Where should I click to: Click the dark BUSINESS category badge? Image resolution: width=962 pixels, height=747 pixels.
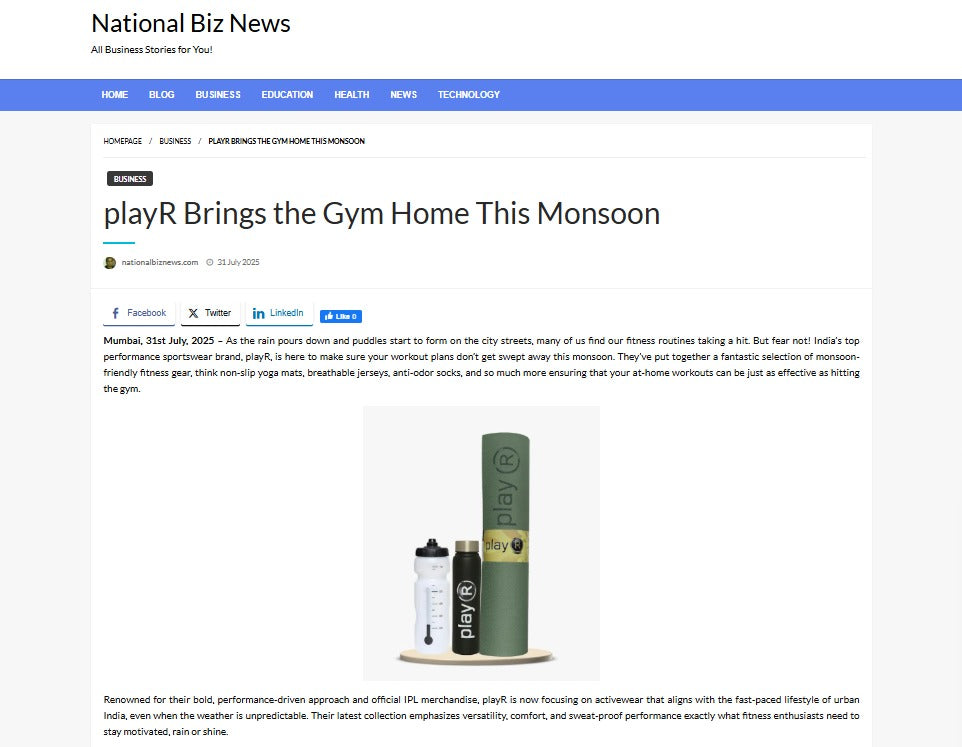pyautogui.click(x=130, y=178)
